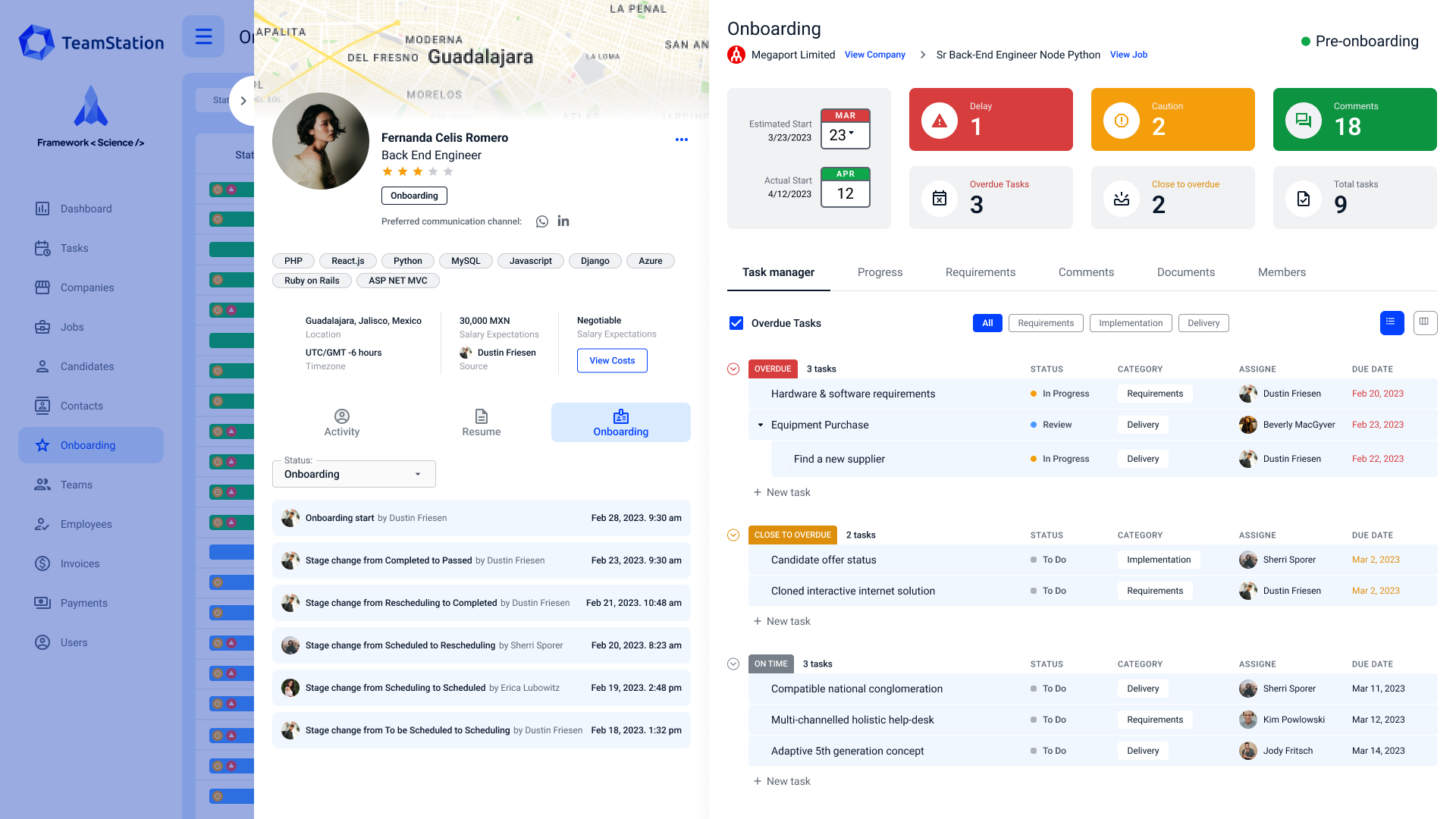Screen dimensions: 1456x819
Task: Open the Status Onboarding dropdown
Action: pos(353,474)
